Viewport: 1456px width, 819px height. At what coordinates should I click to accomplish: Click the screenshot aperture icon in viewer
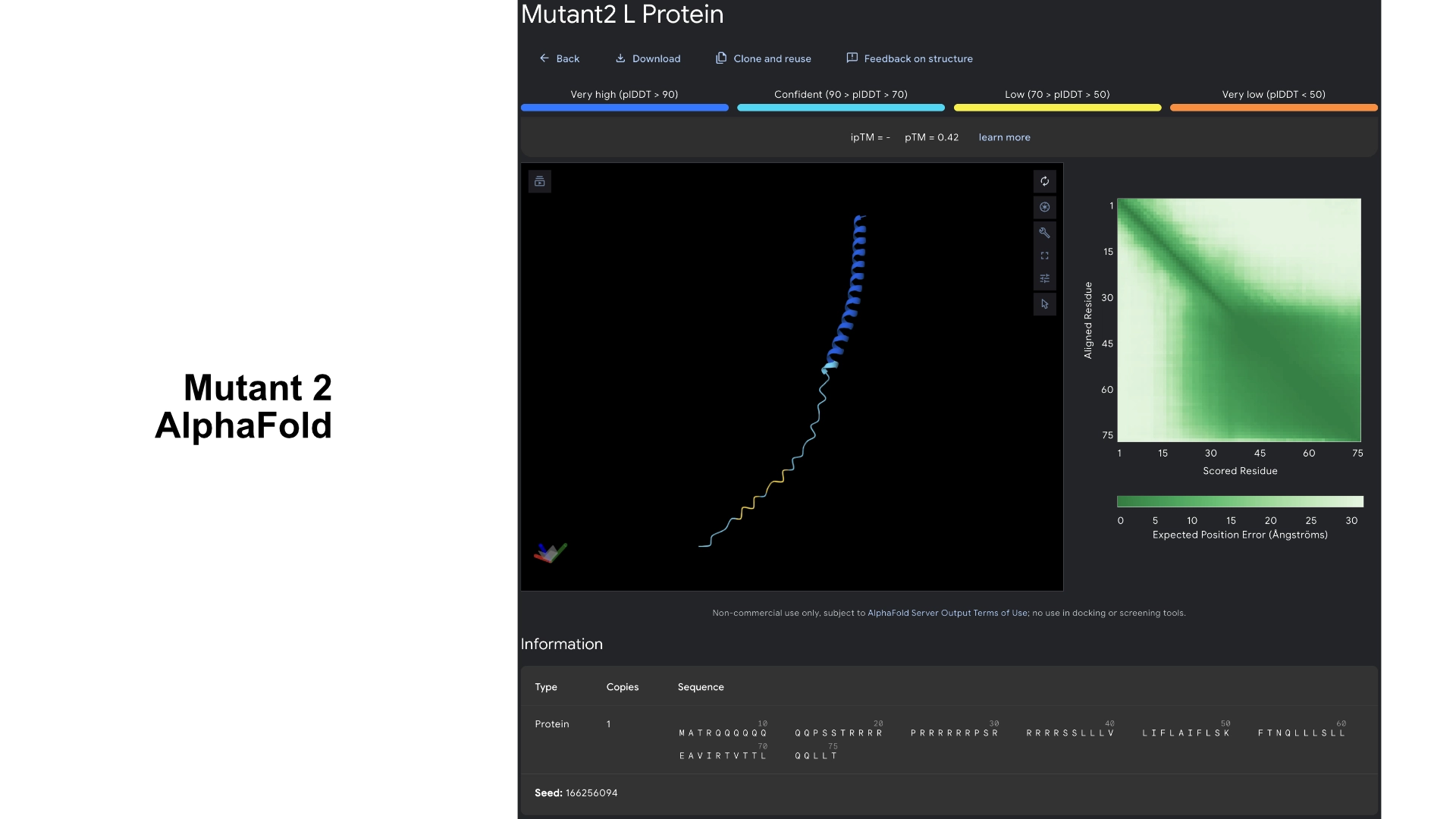pyautogui.click(x=1044, y=207)
